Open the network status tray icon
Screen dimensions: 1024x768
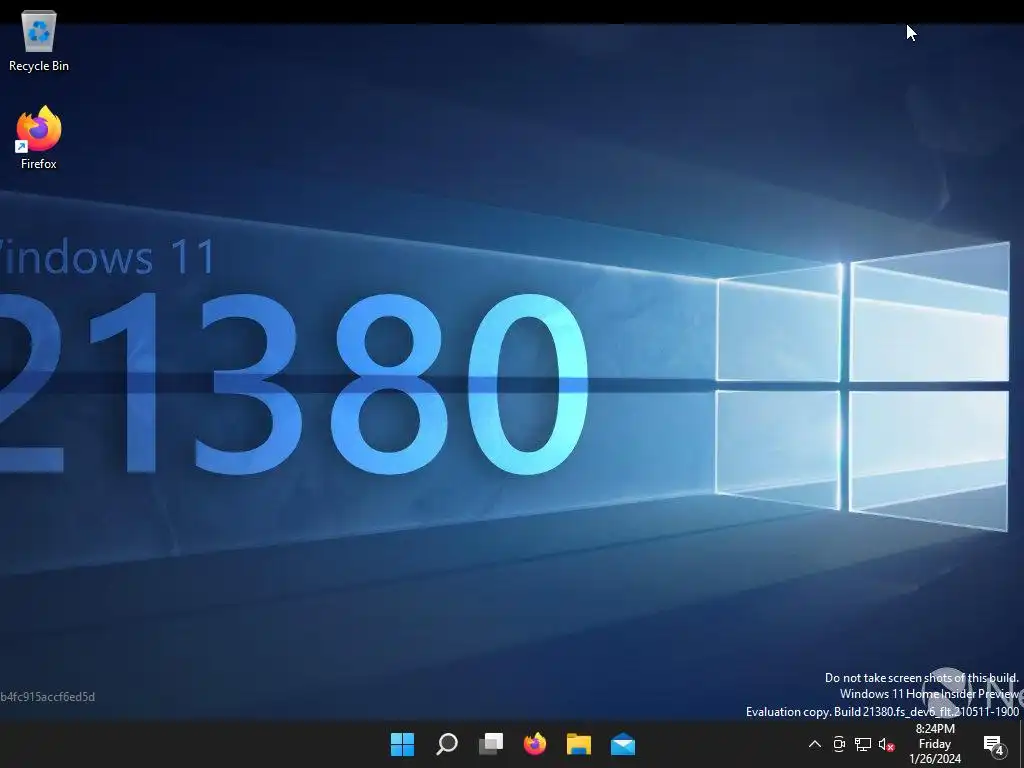[863, 744]
